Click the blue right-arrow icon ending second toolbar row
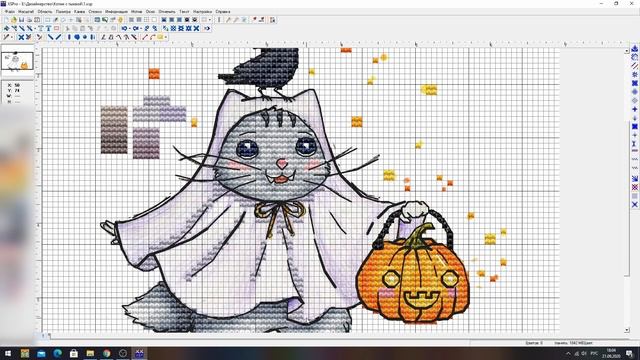This screenshot has width=640, height=360. pos(207,28)
